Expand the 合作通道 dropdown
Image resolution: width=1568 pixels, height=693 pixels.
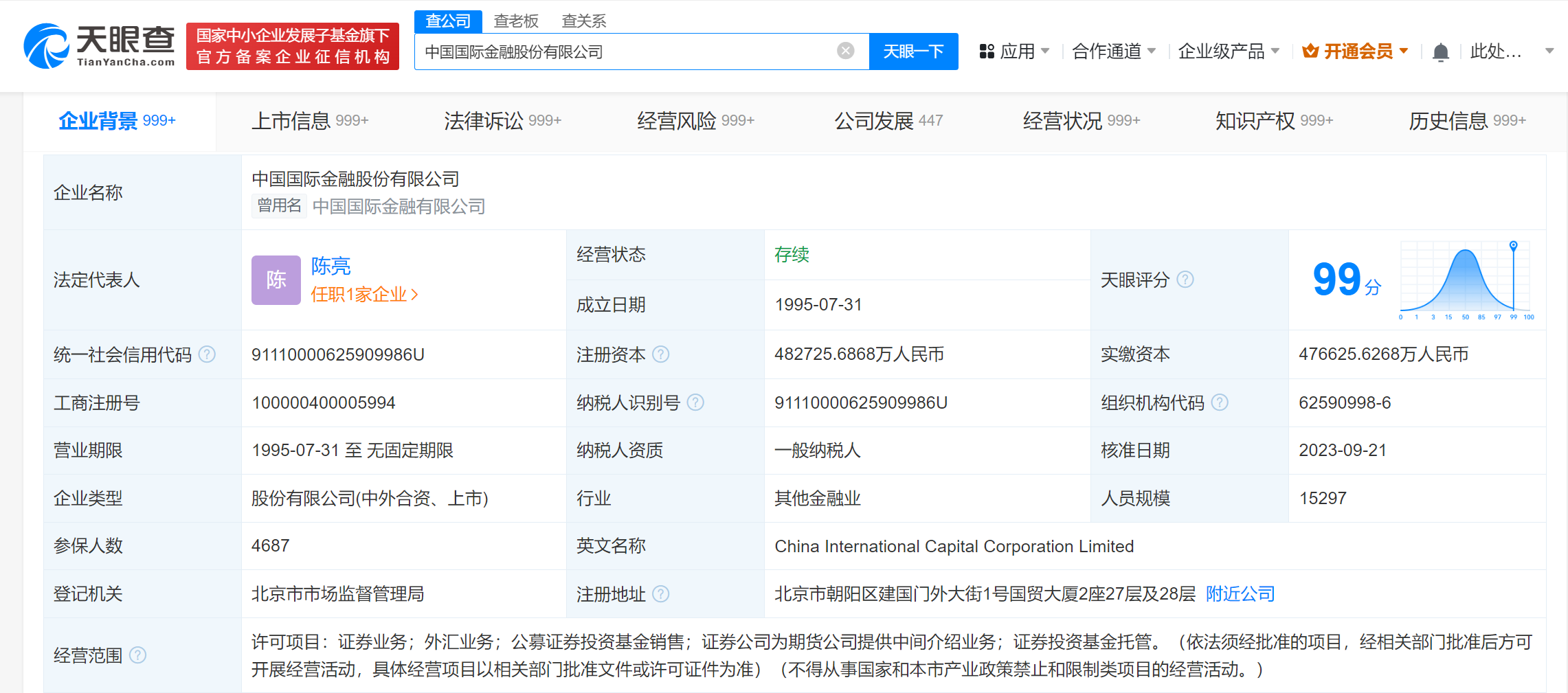click(1113, 52)
